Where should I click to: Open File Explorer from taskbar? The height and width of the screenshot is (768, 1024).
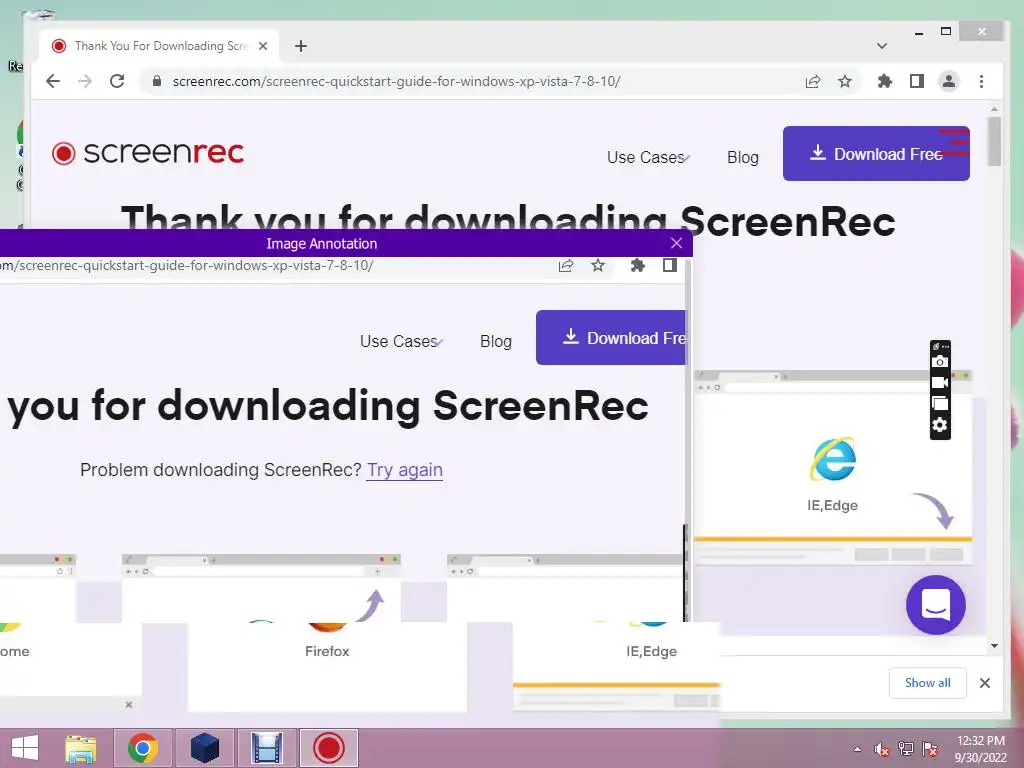coord(80,748)
